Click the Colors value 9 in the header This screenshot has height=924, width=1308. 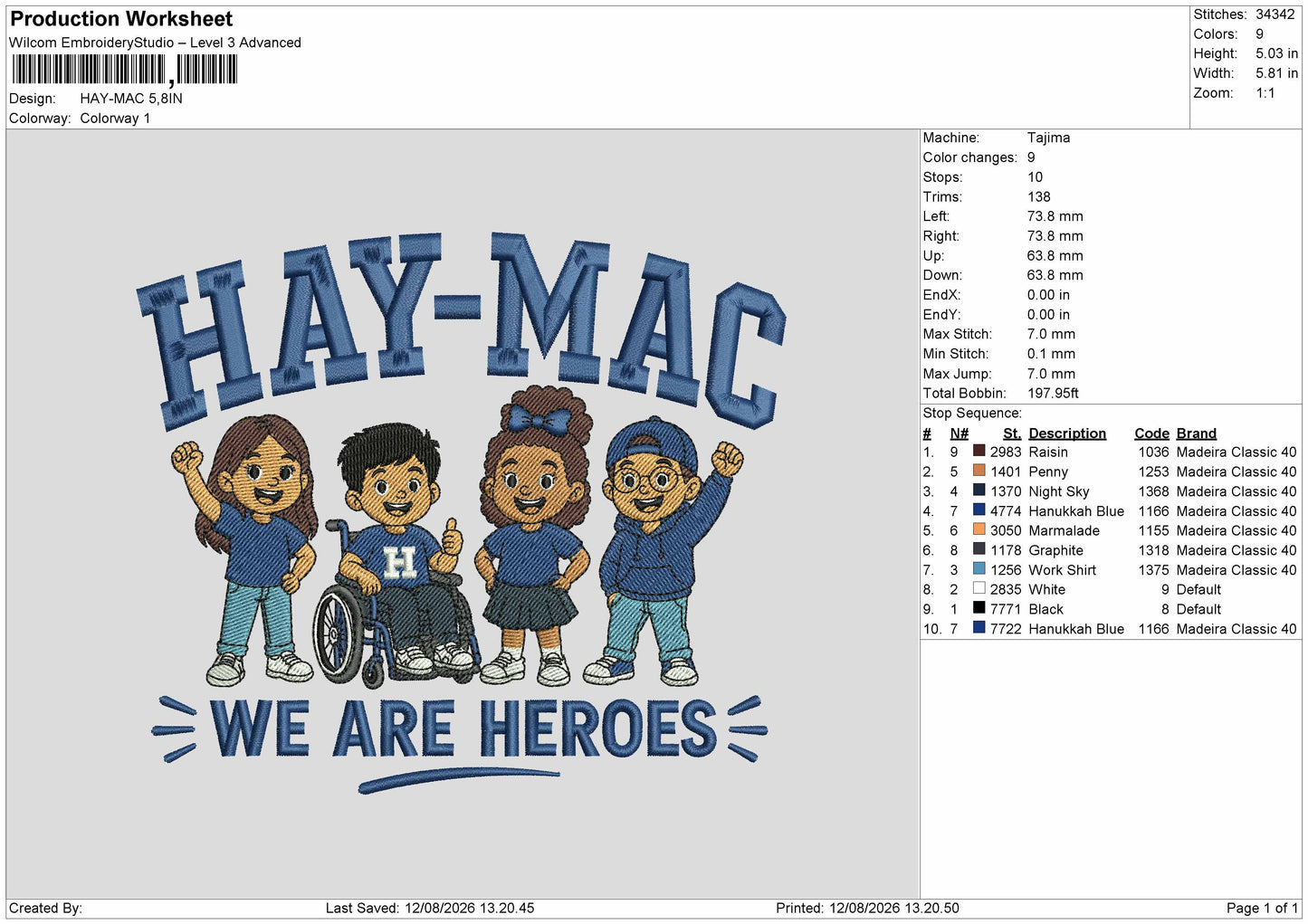tap(1259, 34)
